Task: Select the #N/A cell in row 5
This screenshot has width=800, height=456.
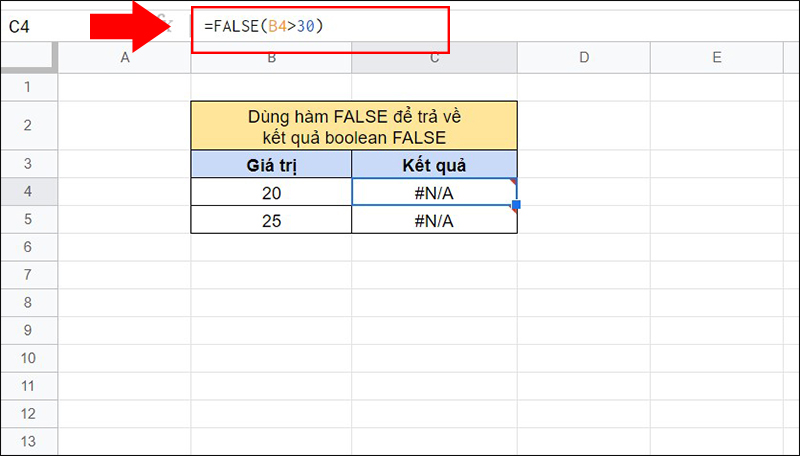Action: click(x=434, y=220)
